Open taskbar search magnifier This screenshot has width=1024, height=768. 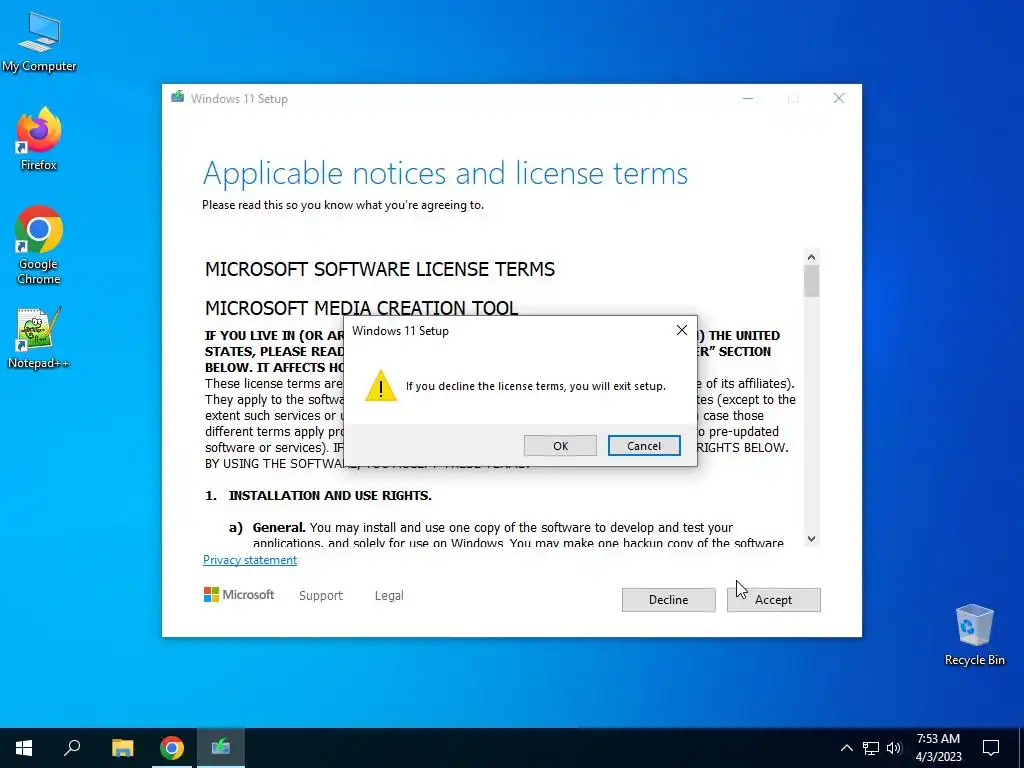coord(72,748)
